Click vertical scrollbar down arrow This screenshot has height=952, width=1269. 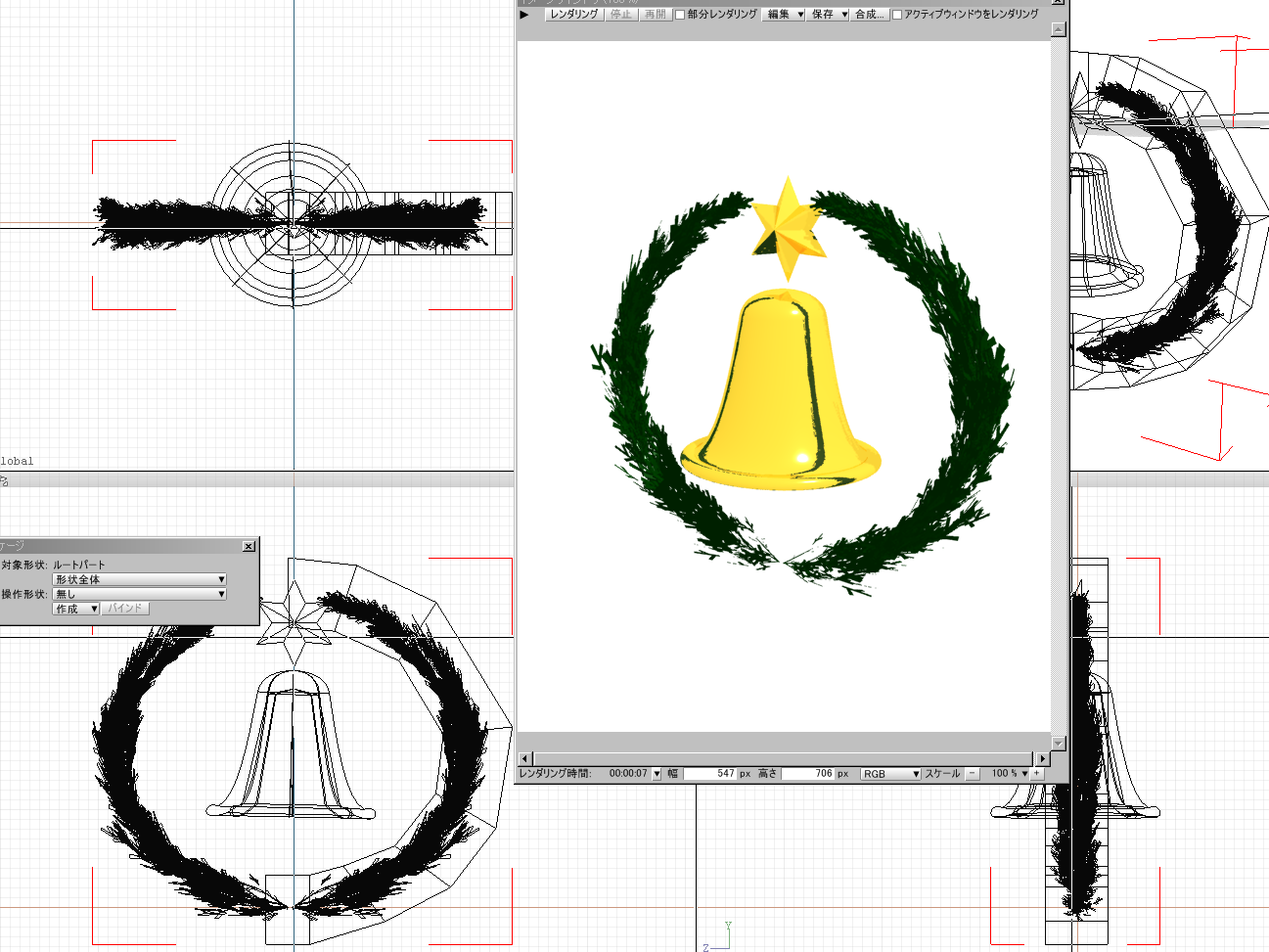point(1058,743)
